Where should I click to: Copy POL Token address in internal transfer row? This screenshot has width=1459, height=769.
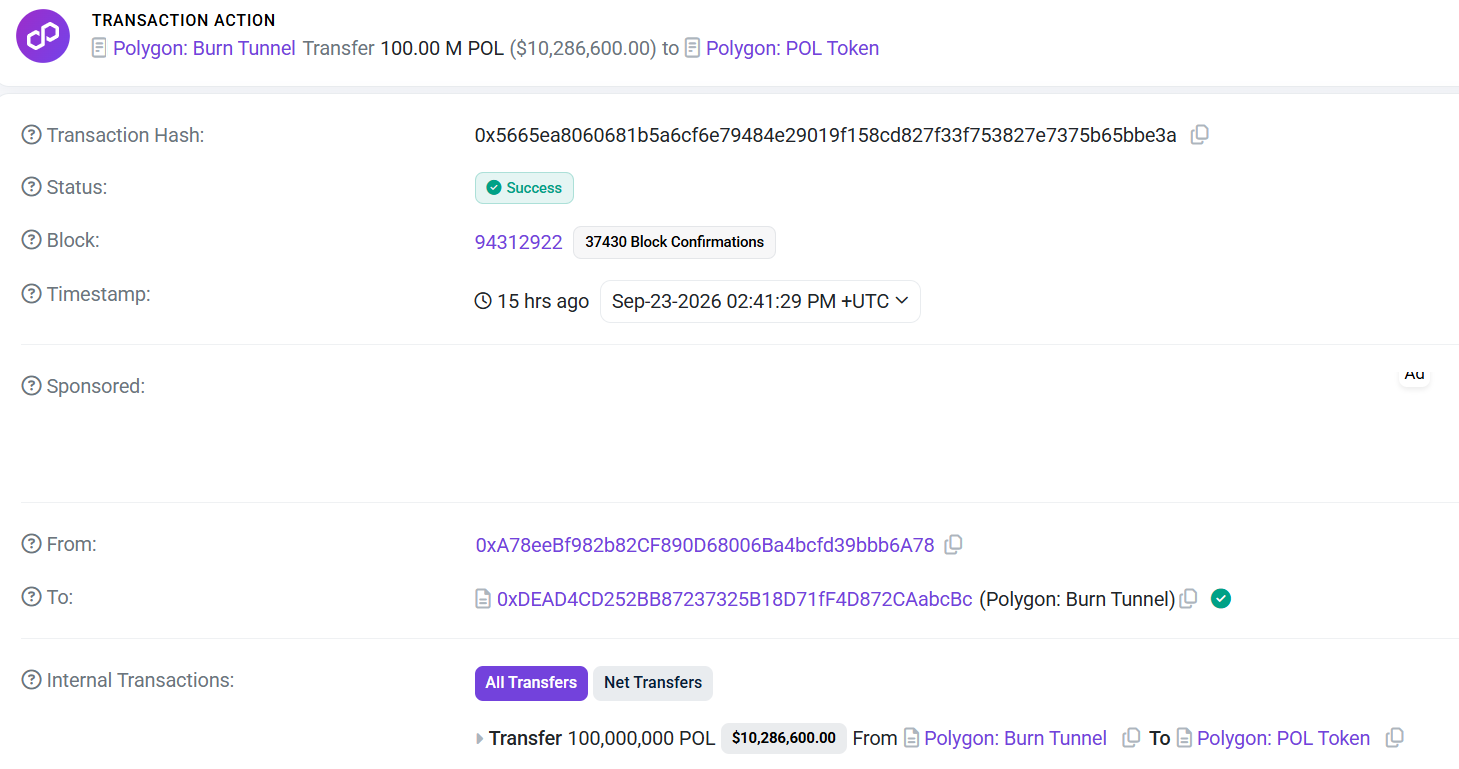[x=1395, y=738]
